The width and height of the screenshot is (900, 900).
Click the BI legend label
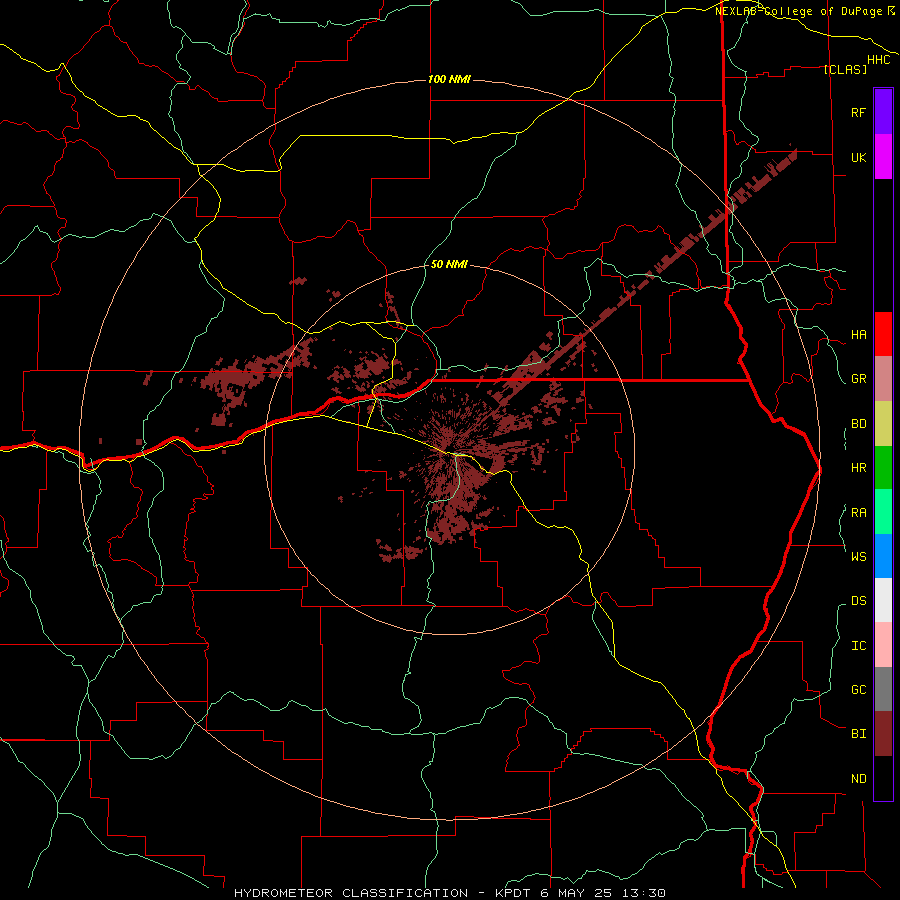point(858,734)
